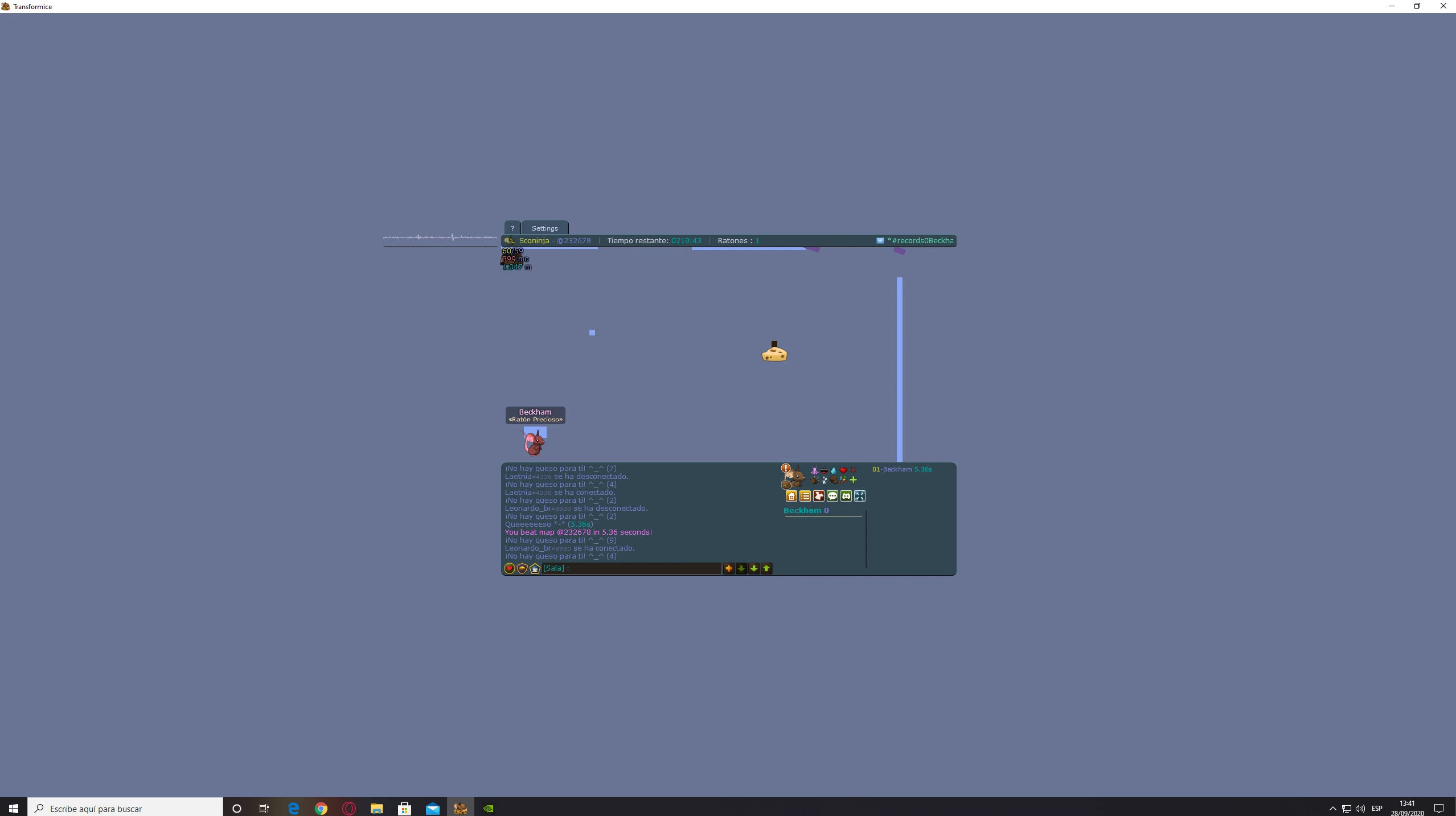The width and height of the screenshot is (1456, 816).
Task: Open the report exclamation alert icon
Action: tap(786, 468)
